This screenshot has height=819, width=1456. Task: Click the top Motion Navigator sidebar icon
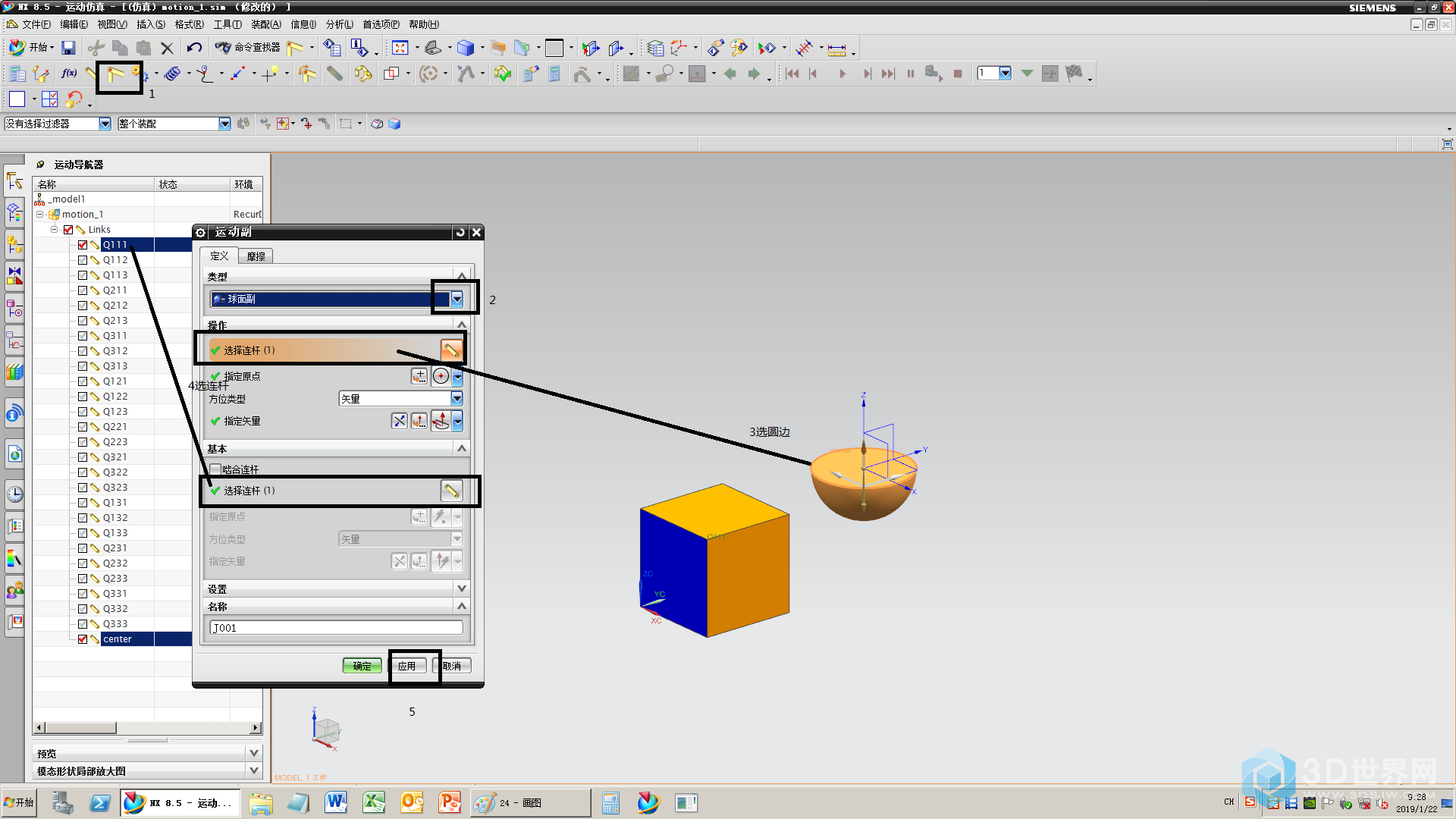14,181
